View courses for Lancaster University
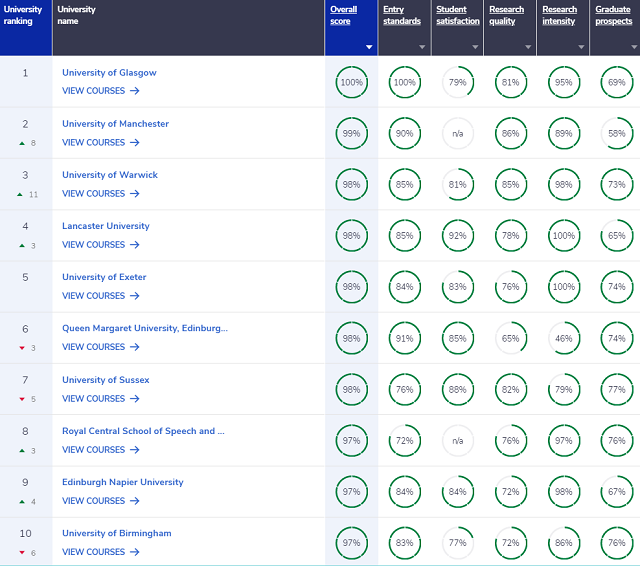Image resolution: width=640 pixels, height=566 pixels. pyautogui.click(x=101, y=244)
